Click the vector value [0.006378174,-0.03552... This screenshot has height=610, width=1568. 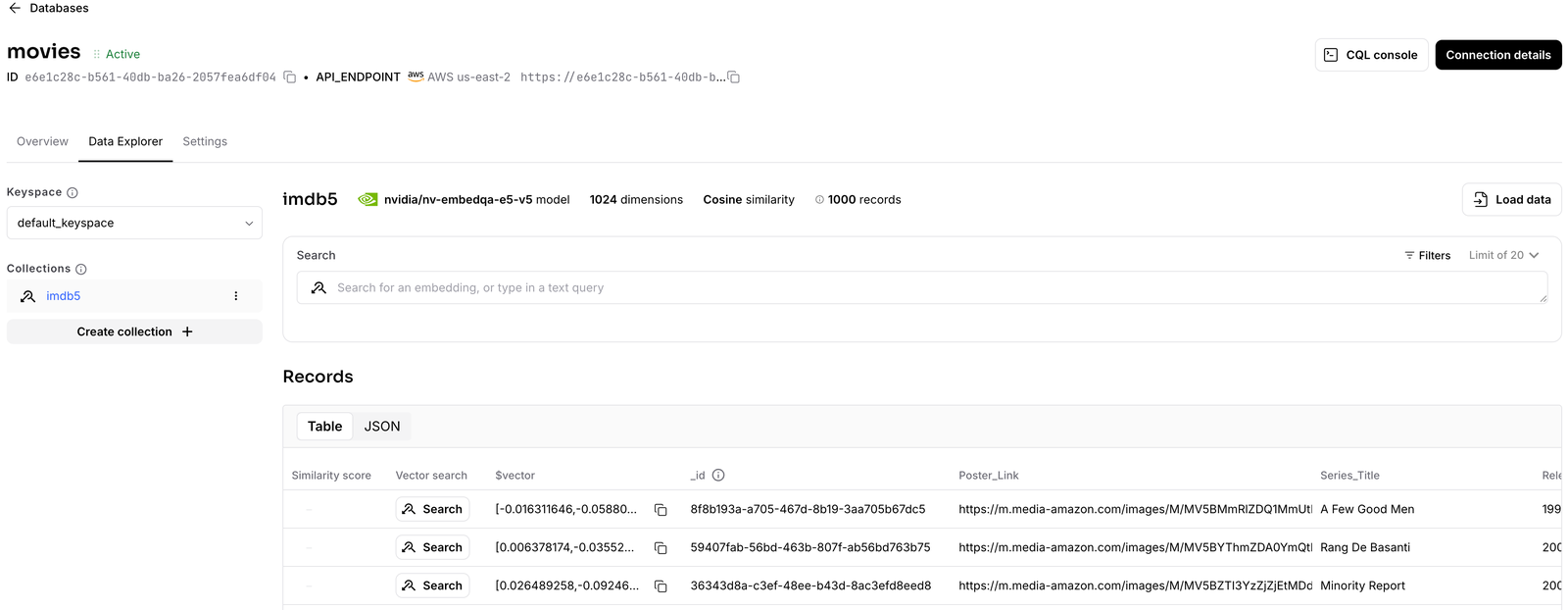tap(564, 547)
